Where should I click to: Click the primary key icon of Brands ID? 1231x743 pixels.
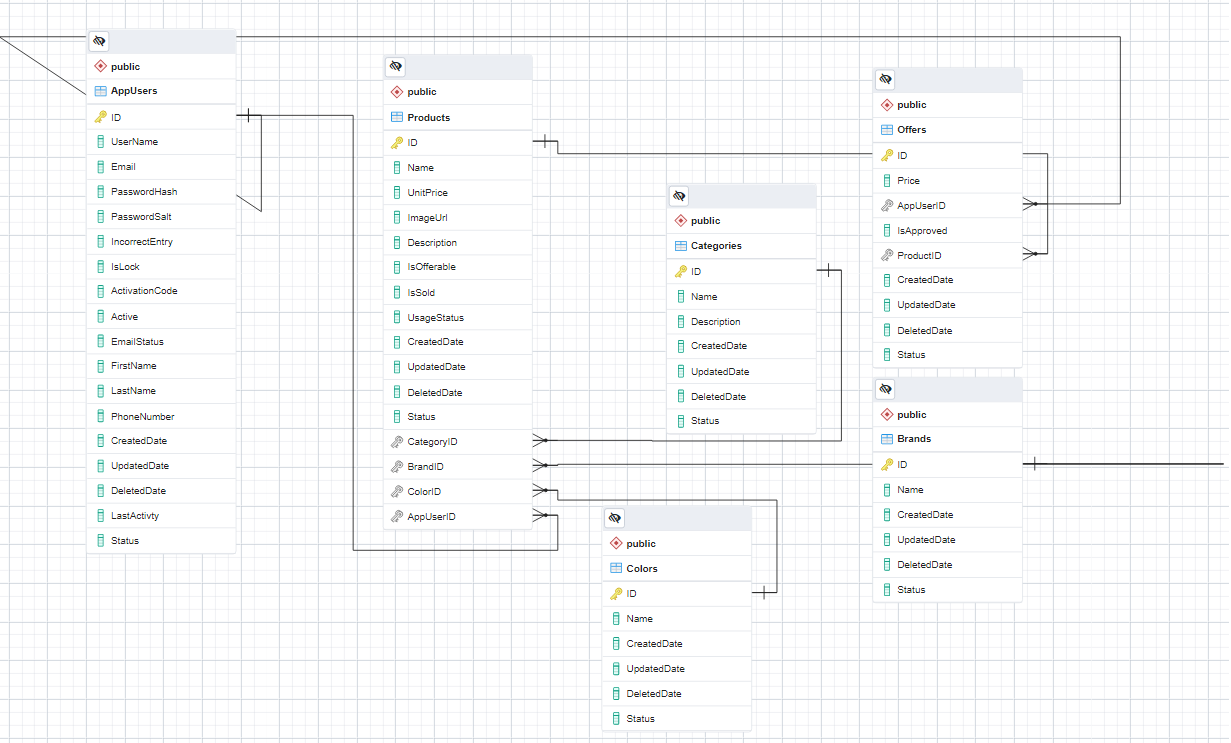pos(886,464)
